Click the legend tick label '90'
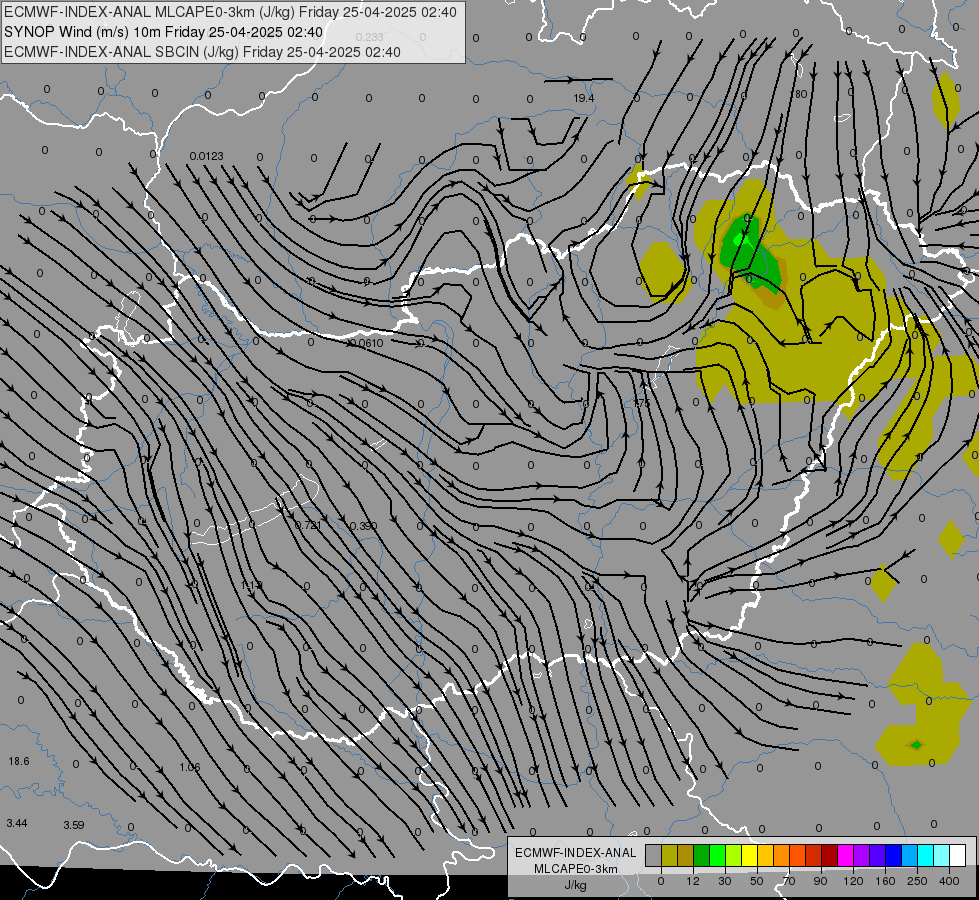 click(x=820, y=881)
